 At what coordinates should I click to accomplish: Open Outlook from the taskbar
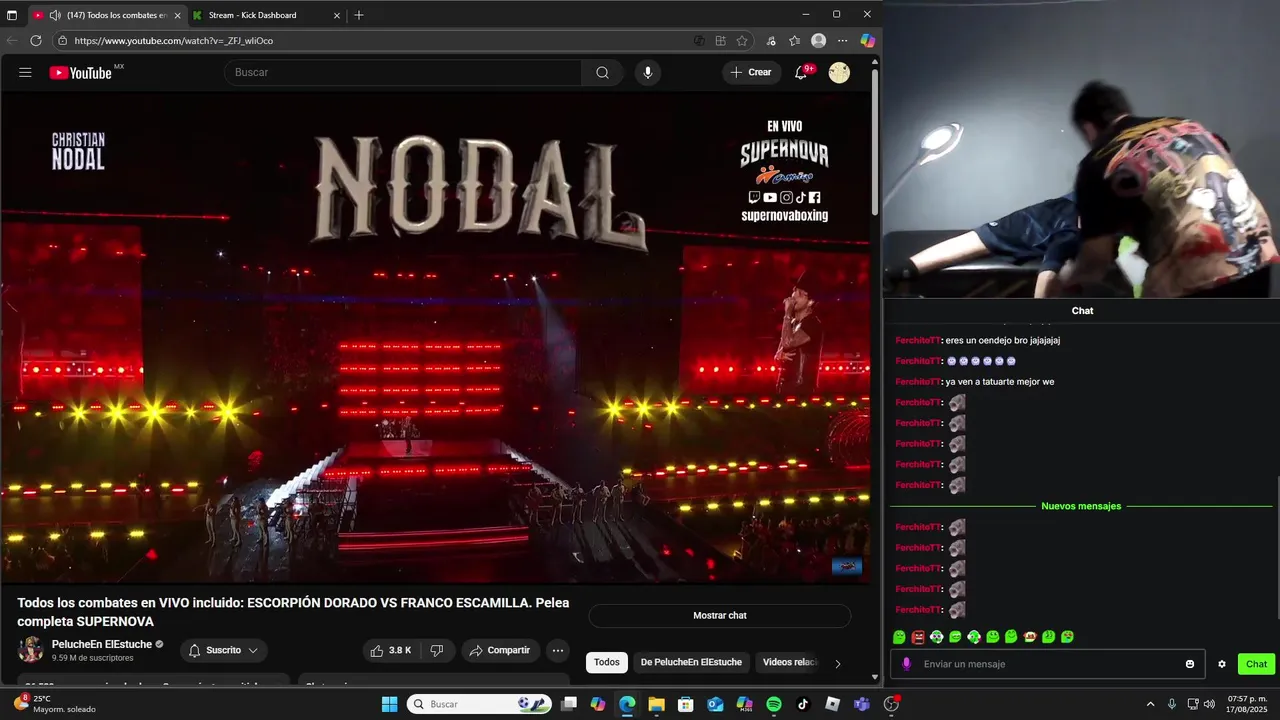tap(715, 704)
